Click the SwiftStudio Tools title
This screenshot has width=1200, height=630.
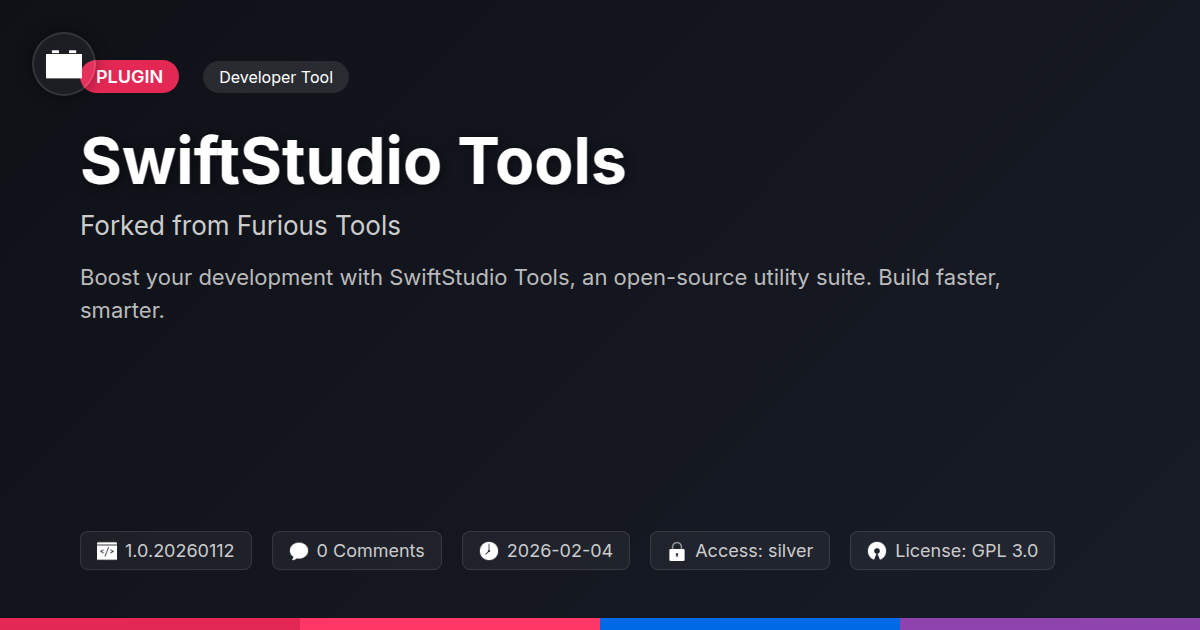pos(353,161)
